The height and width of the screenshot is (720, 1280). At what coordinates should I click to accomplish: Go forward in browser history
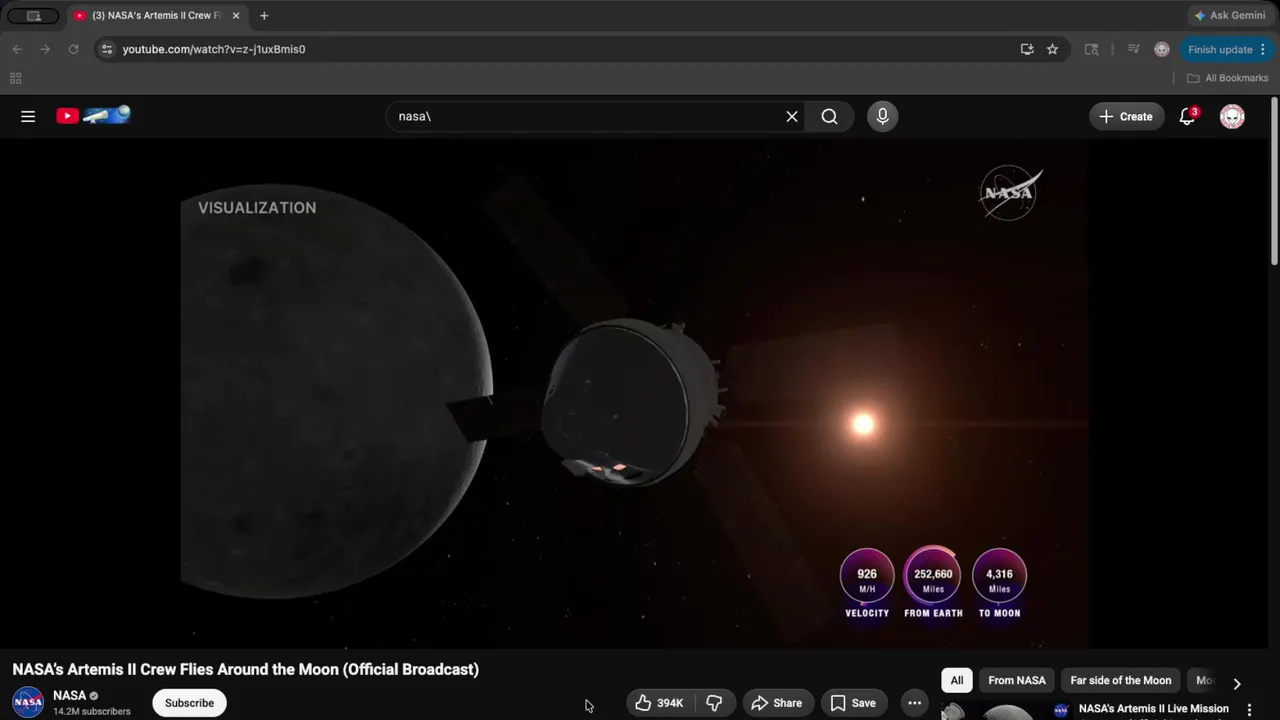pyautogui.click(x=45, y=49)
